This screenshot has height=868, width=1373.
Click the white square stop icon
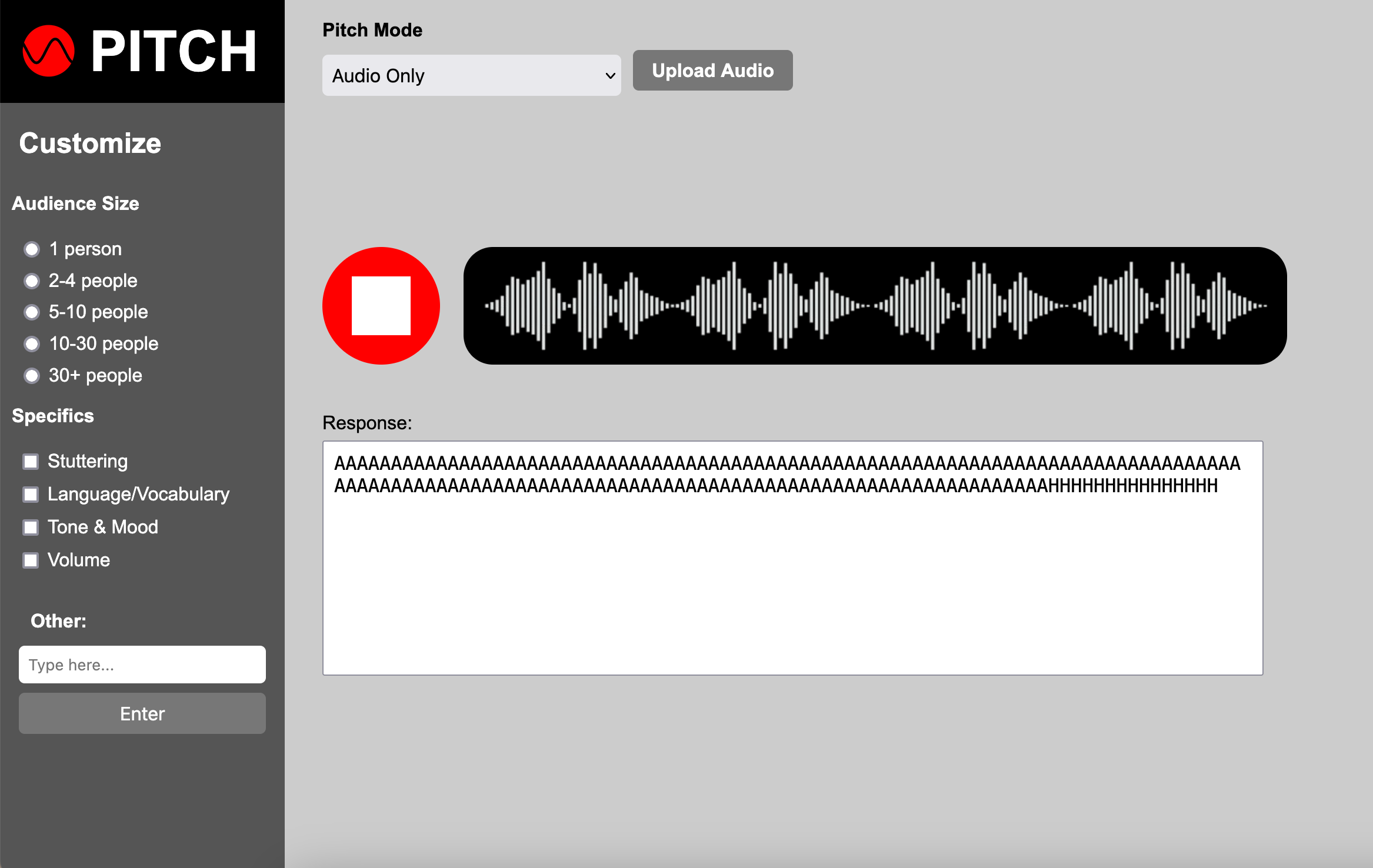[381, 306]
